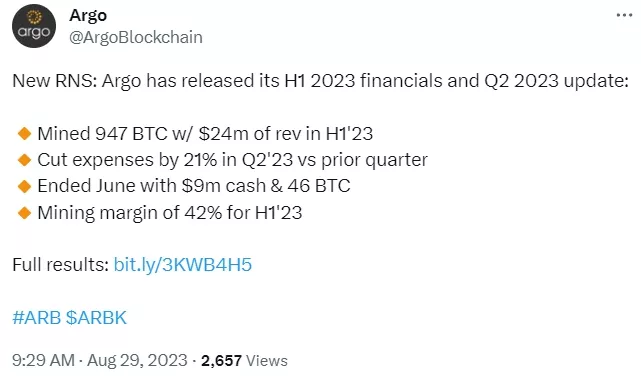Image resolution: width=641 pixels, height=376 pixels.
Task: Open the three-dot more options menu
Action: click(x=624, y=16)
